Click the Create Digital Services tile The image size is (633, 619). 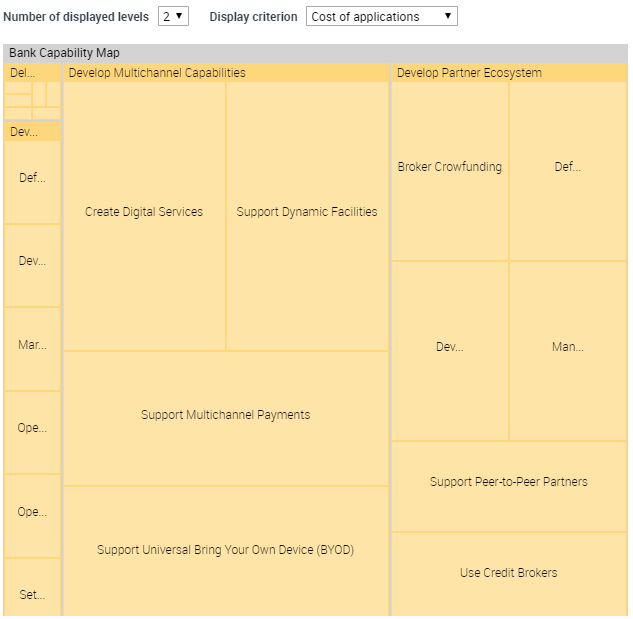click(x=144, y=212)
